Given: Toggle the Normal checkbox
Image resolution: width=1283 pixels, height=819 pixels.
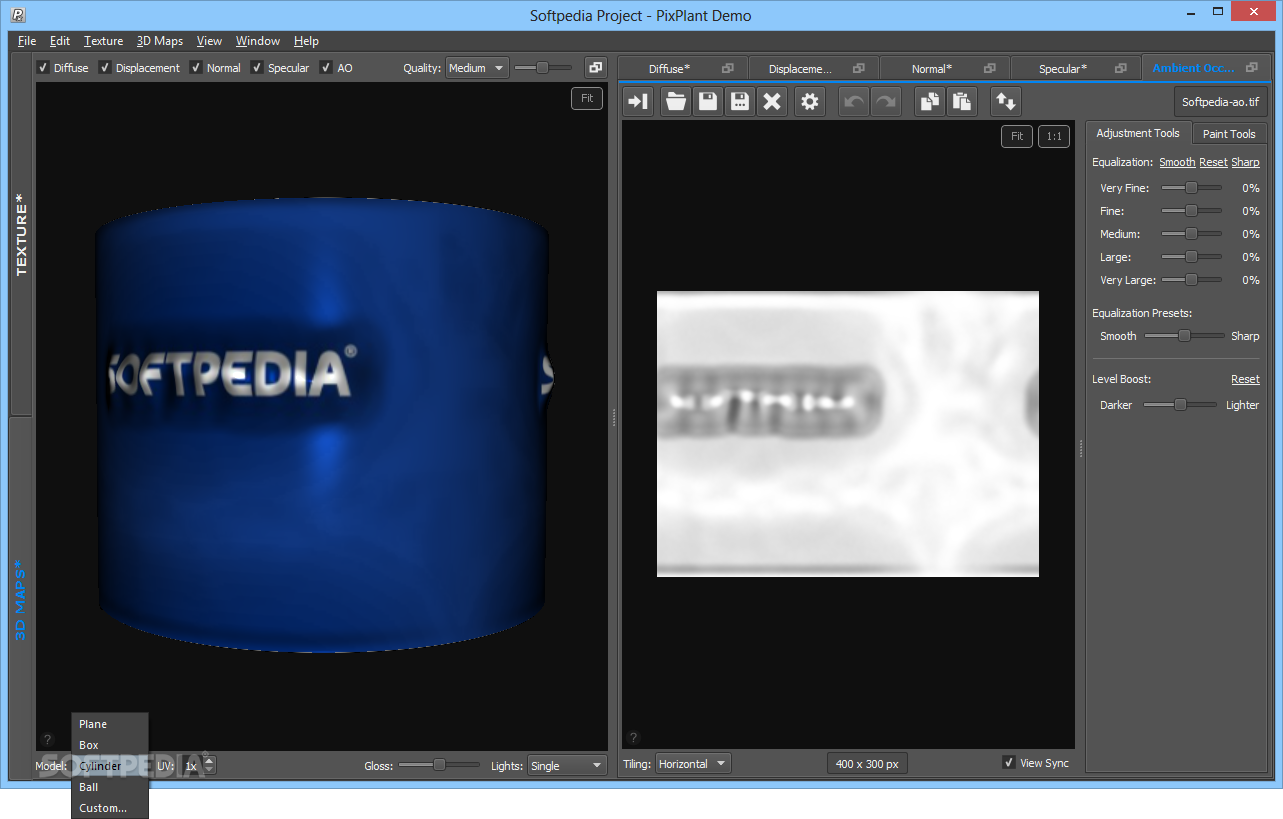Looking at the screenshot, I should click(x=196, y=68).
